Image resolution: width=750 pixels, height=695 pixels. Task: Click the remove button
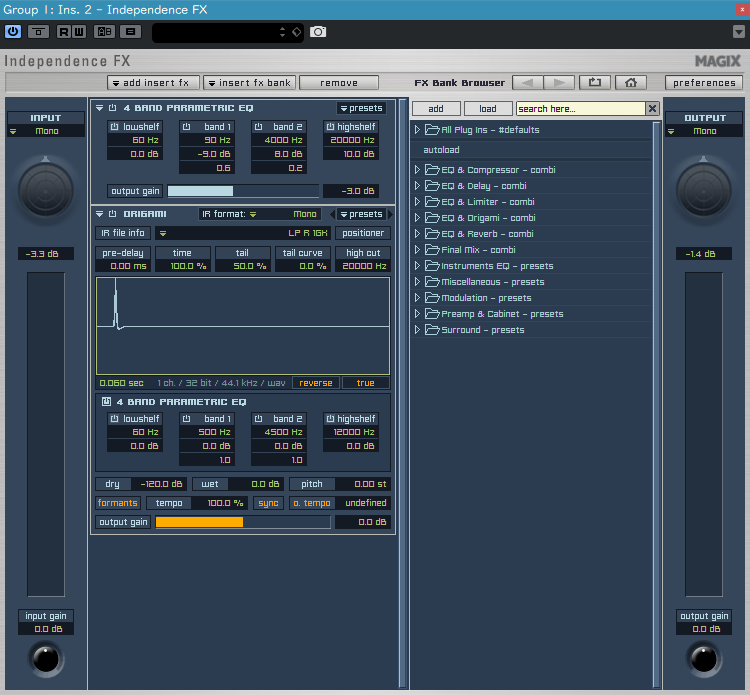(339, 83)
